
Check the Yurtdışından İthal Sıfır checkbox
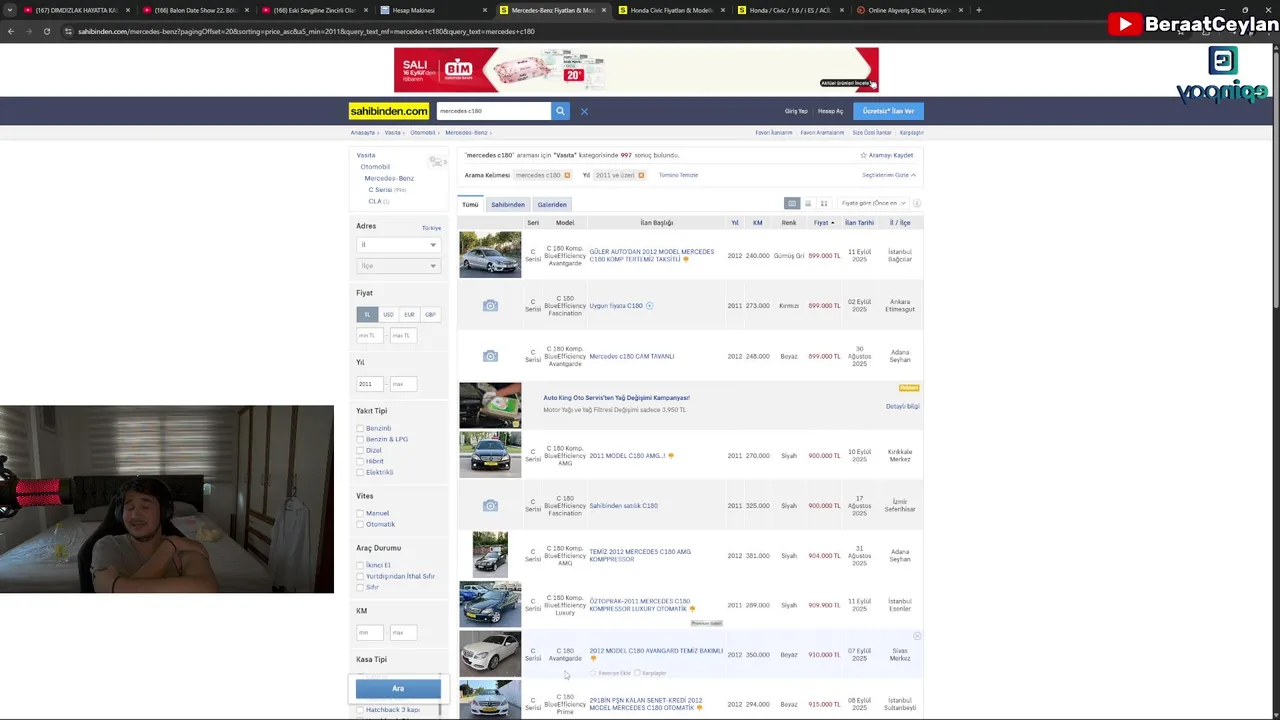click(x=360, y=576)
